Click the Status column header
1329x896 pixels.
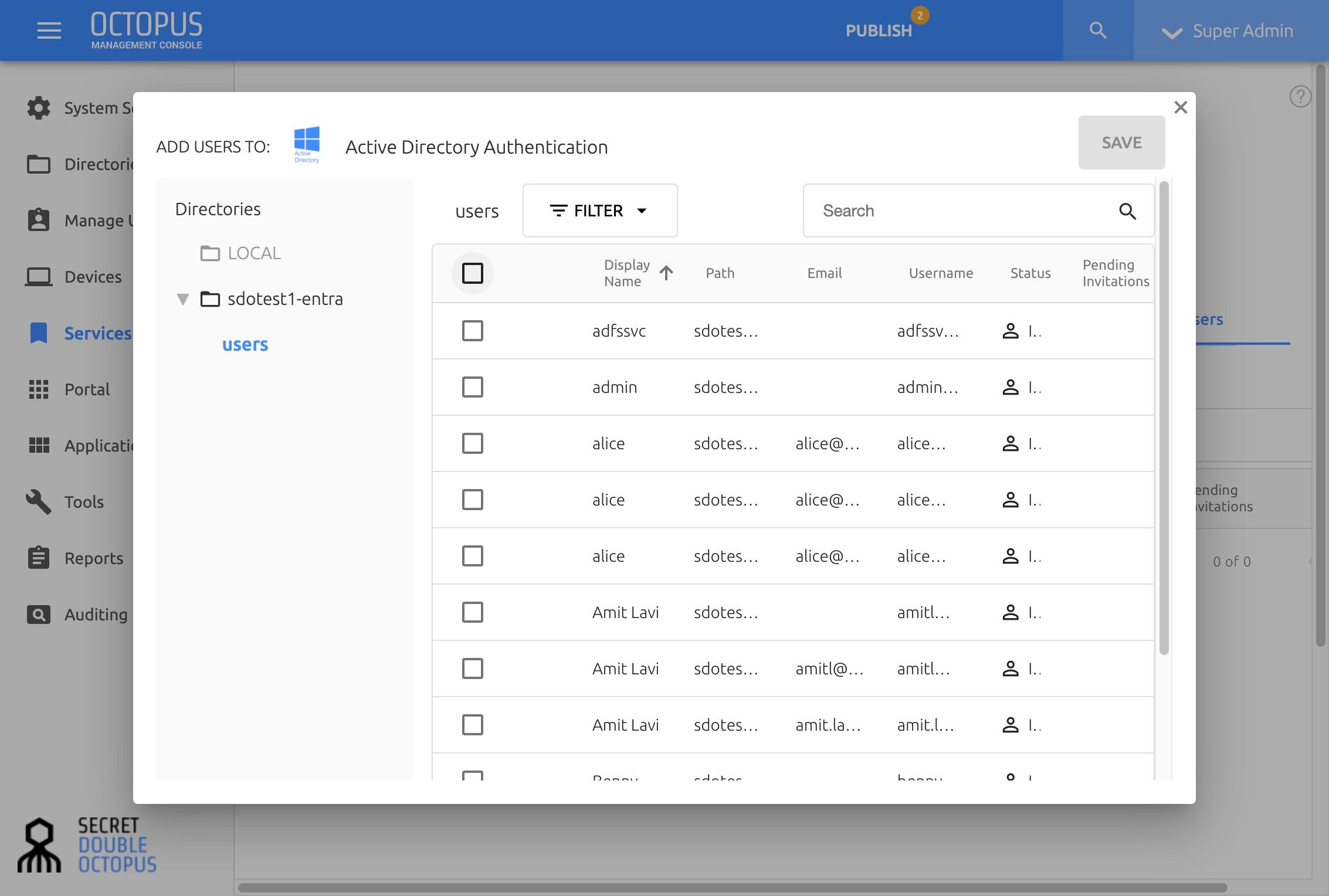pyautogui.click(x=1030, y=273)
